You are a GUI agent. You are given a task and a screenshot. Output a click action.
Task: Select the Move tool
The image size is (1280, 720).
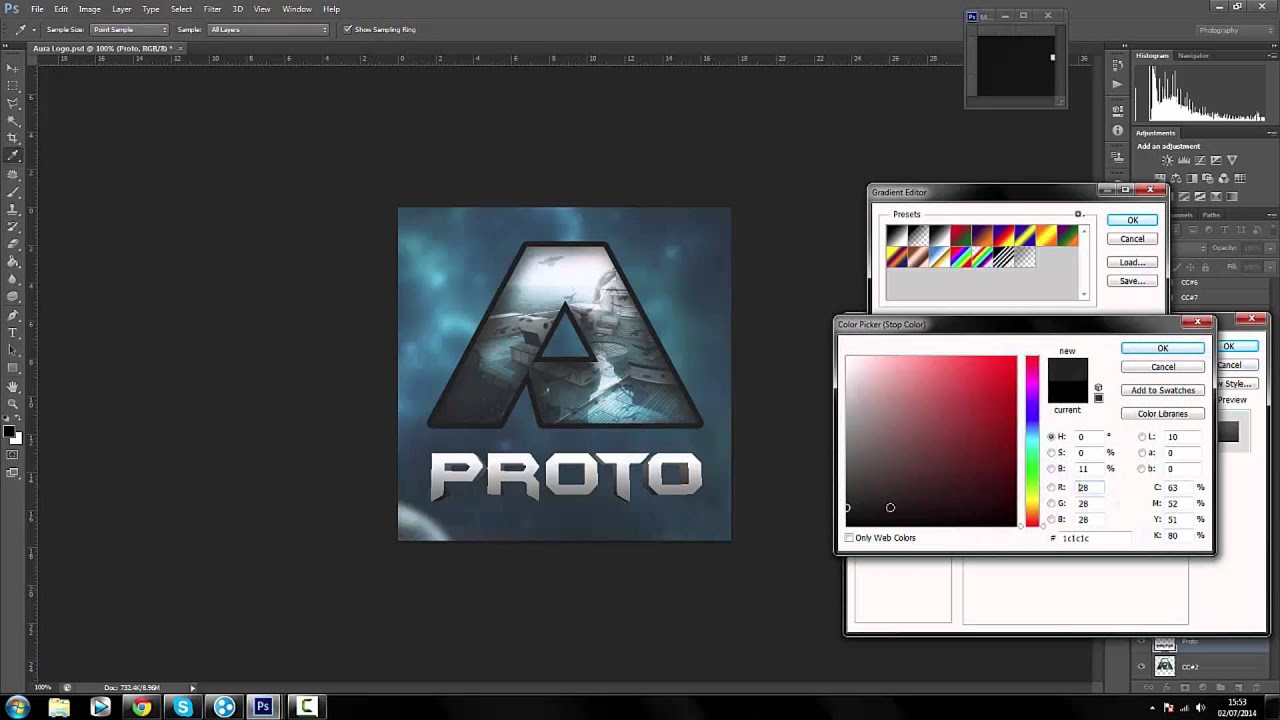pos(13,67)
